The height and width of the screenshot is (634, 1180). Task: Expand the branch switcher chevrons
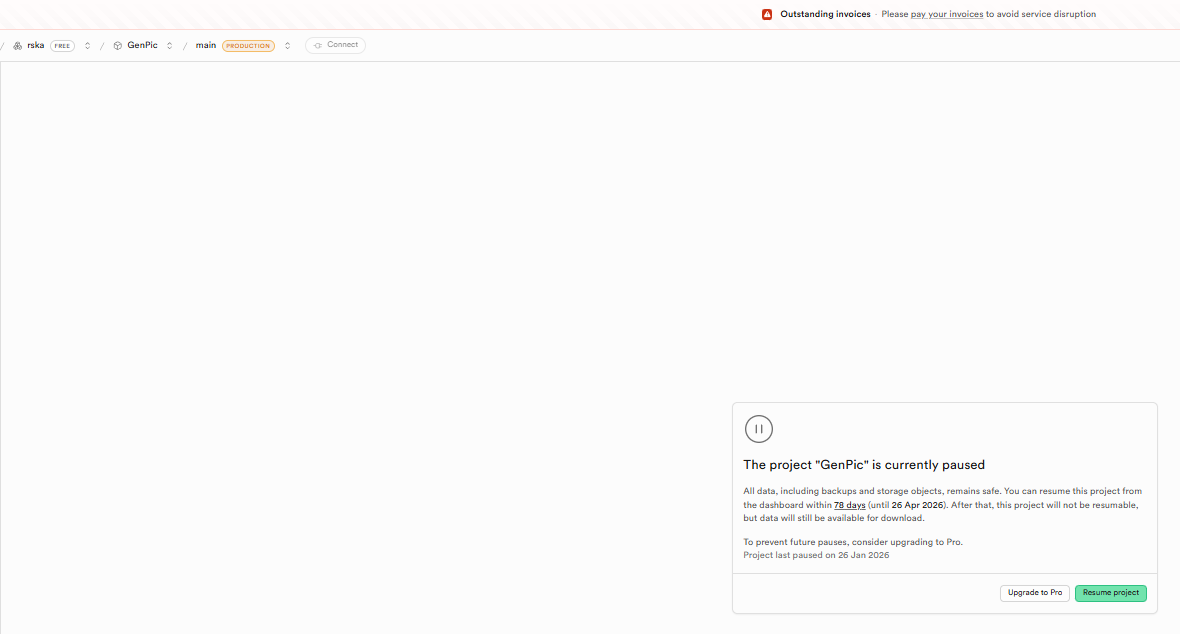287,46
